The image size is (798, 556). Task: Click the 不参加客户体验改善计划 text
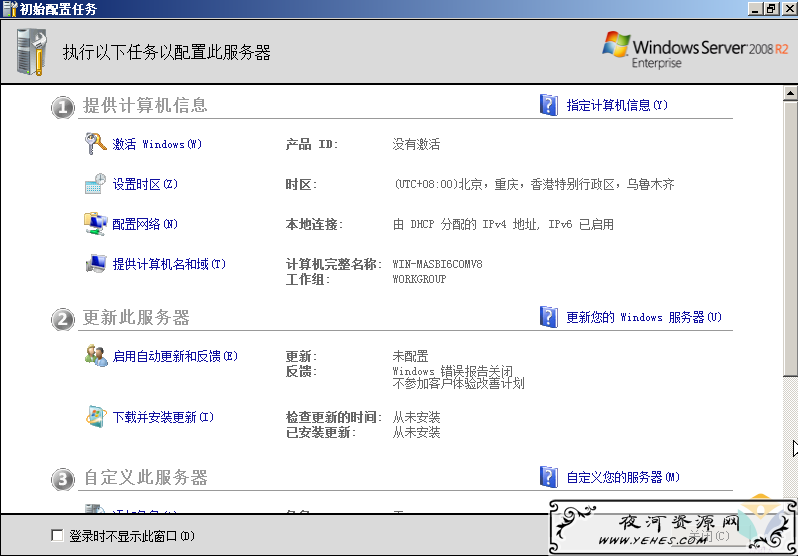click(x=458, y=383)
